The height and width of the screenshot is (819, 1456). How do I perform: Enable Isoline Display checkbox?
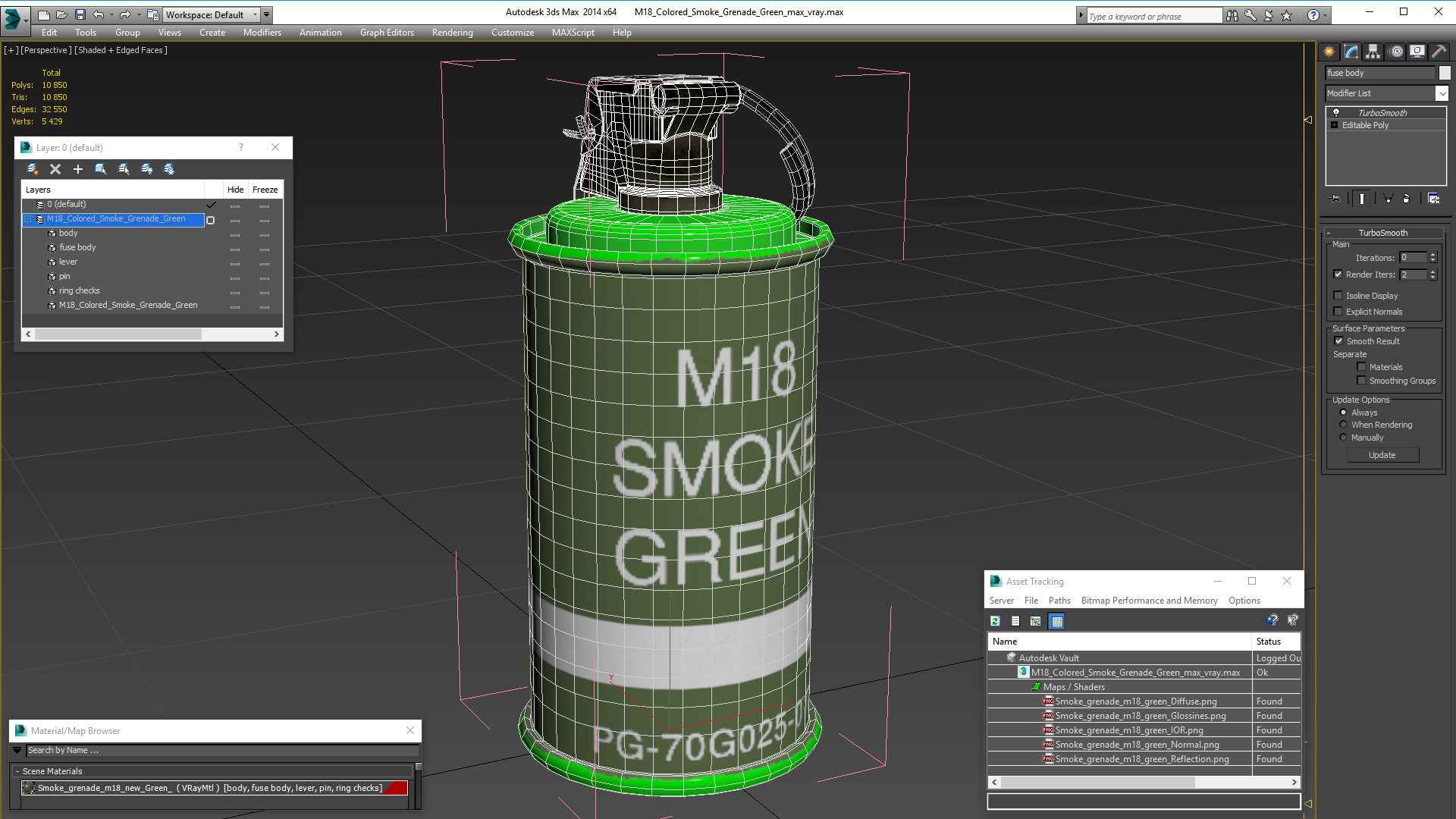tap(1338, 296)
